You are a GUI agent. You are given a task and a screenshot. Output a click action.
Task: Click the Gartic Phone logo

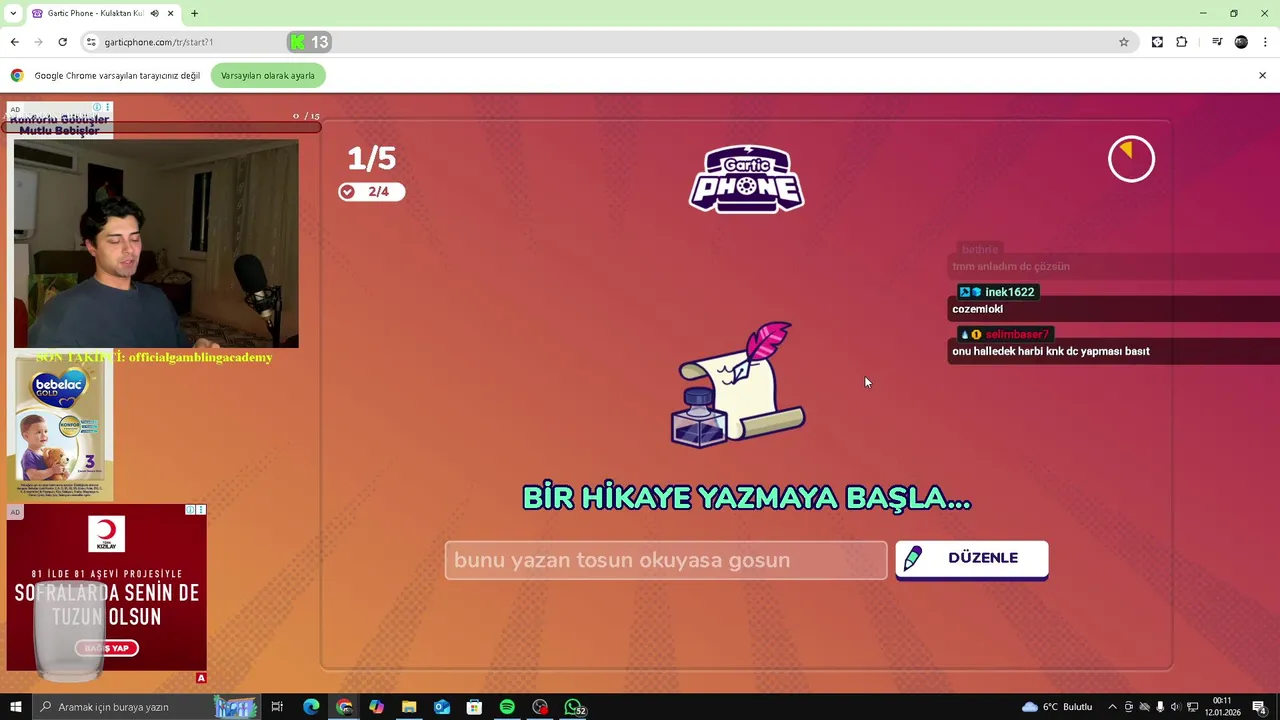point(746,179)
